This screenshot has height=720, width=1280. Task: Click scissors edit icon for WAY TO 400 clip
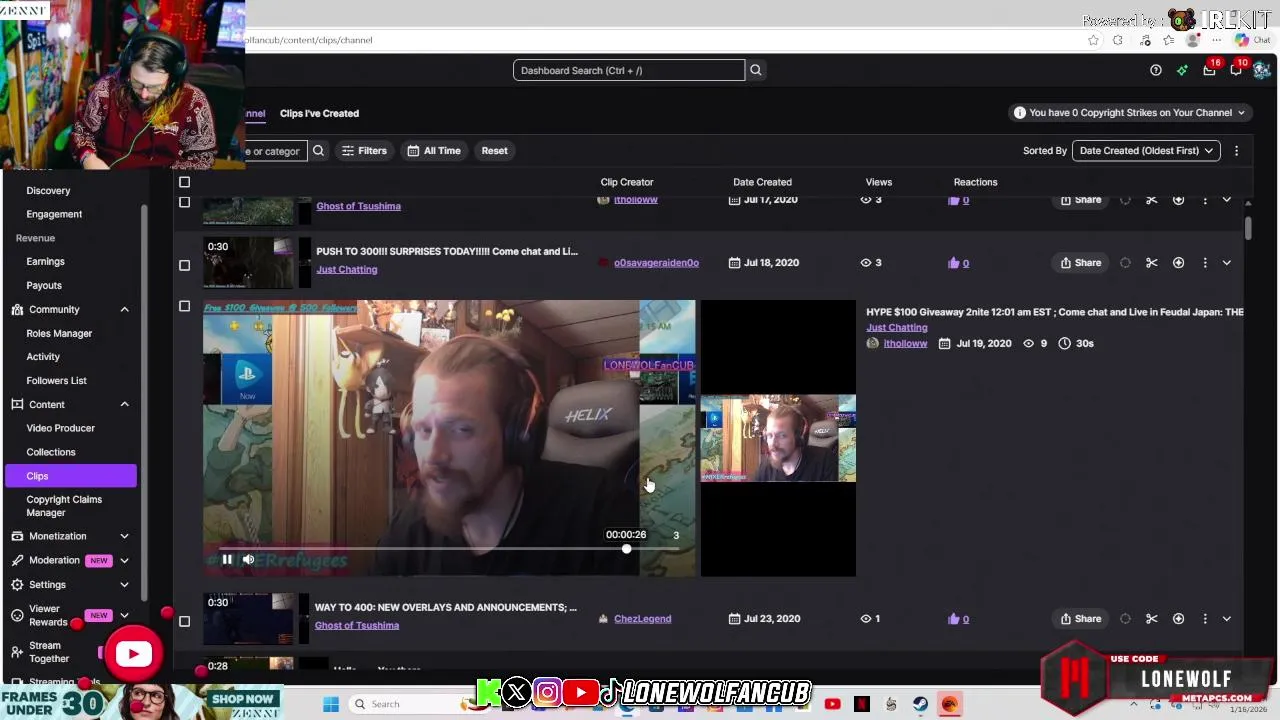tap(1152, 619)
